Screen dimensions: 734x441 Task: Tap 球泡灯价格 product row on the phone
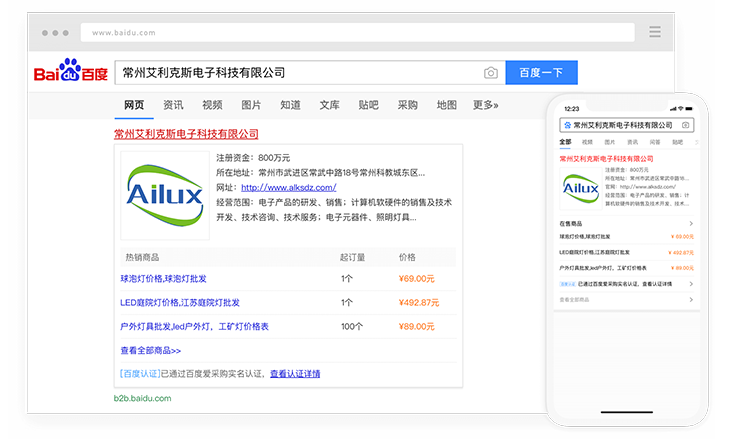(626, 236)
